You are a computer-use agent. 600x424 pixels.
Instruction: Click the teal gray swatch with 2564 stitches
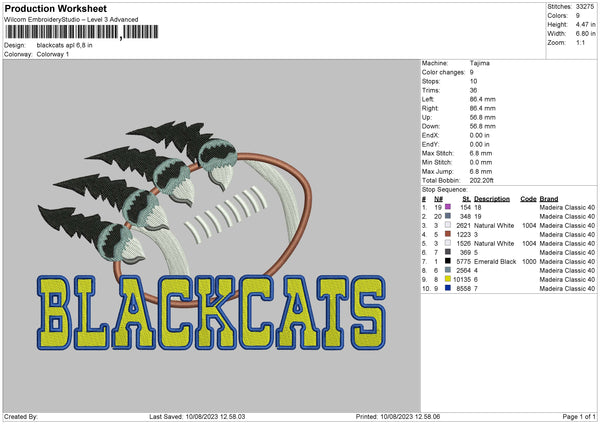[x=448, y=270]
